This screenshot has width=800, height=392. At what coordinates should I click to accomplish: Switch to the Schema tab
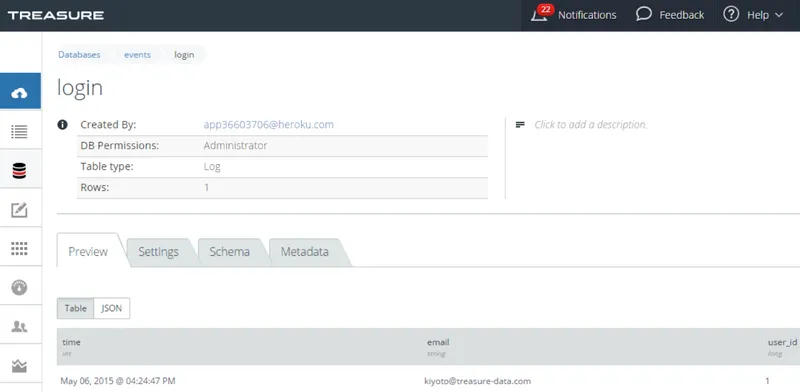[x=230, y=252]
